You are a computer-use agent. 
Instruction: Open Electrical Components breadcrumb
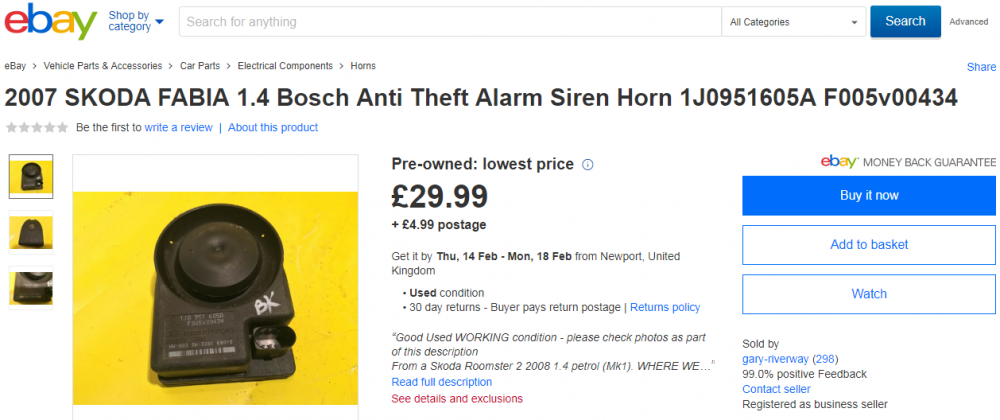click(x=285, y=66)
